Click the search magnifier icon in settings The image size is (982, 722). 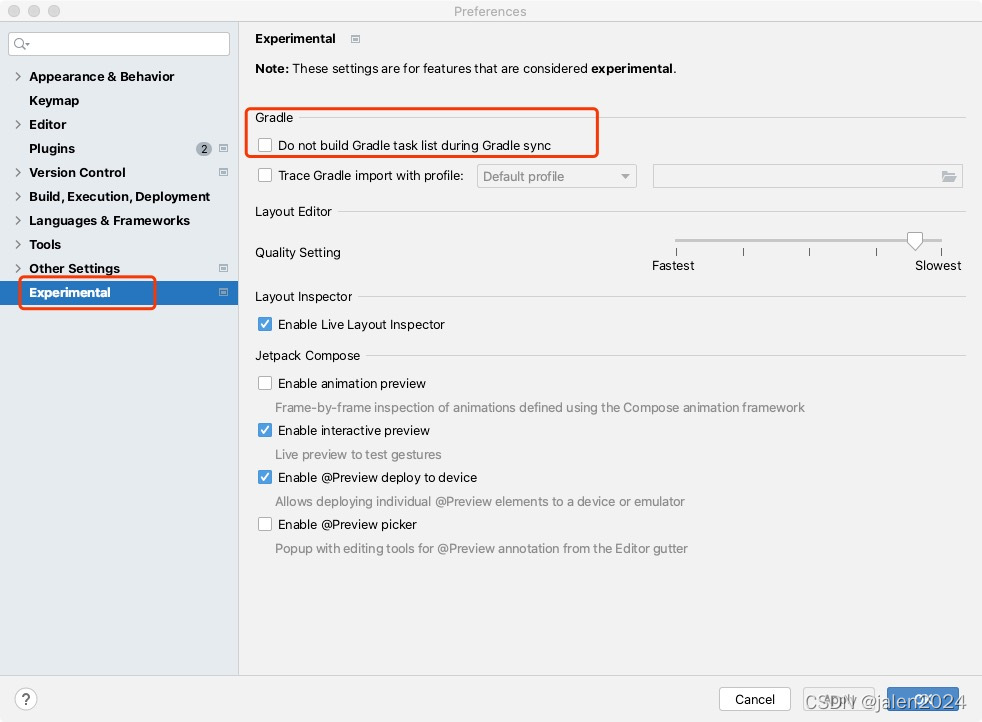pyautogui.click(x=21, y=44)
